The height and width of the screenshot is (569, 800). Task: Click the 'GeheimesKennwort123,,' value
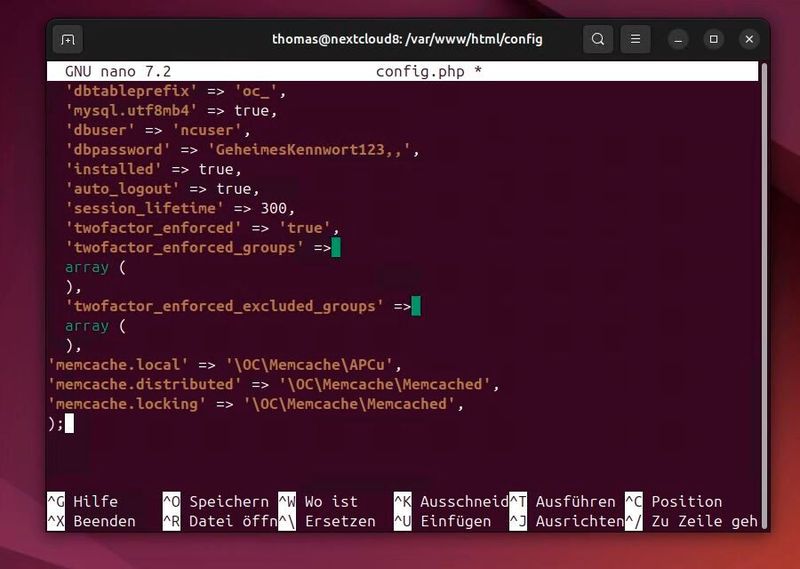click(309, 150)
